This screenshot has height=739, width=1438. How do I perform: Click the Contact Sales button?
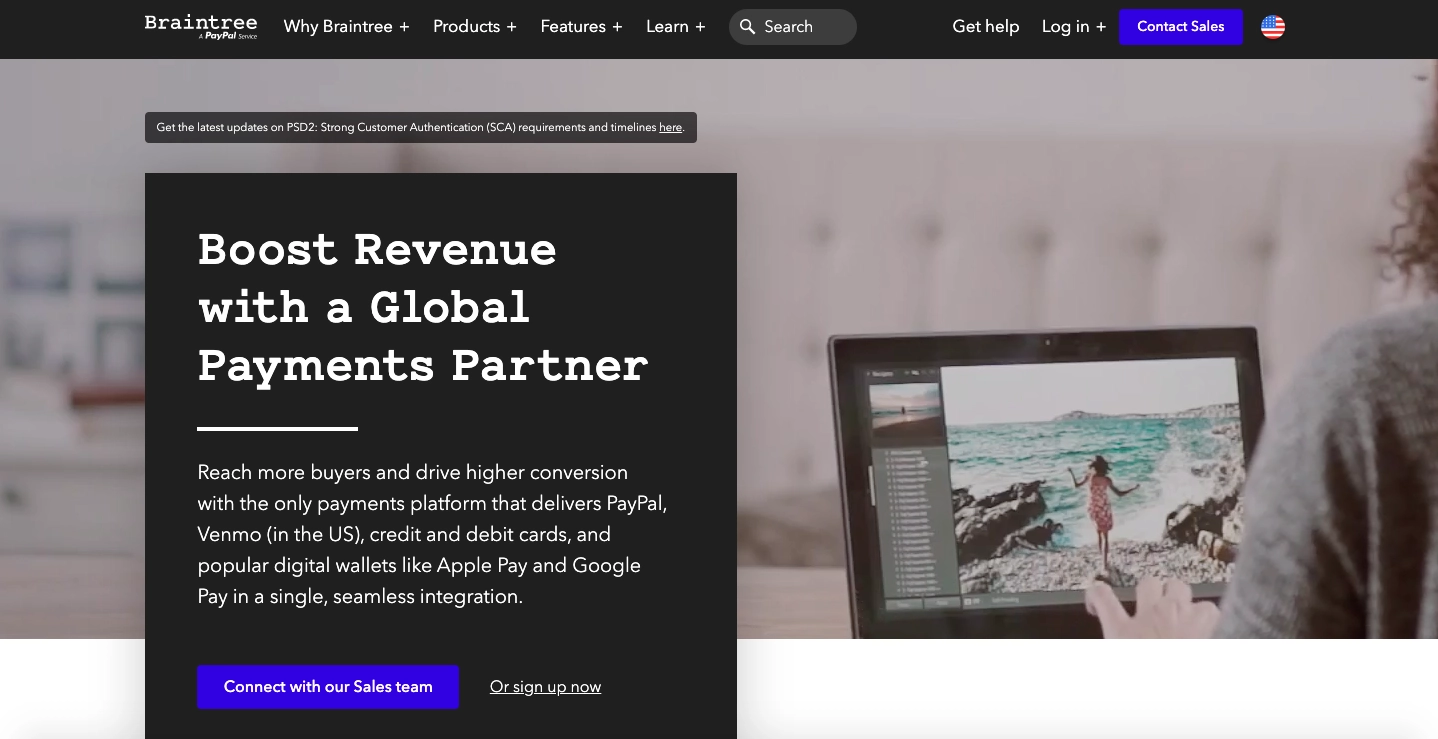click(x=1181, y=27)
